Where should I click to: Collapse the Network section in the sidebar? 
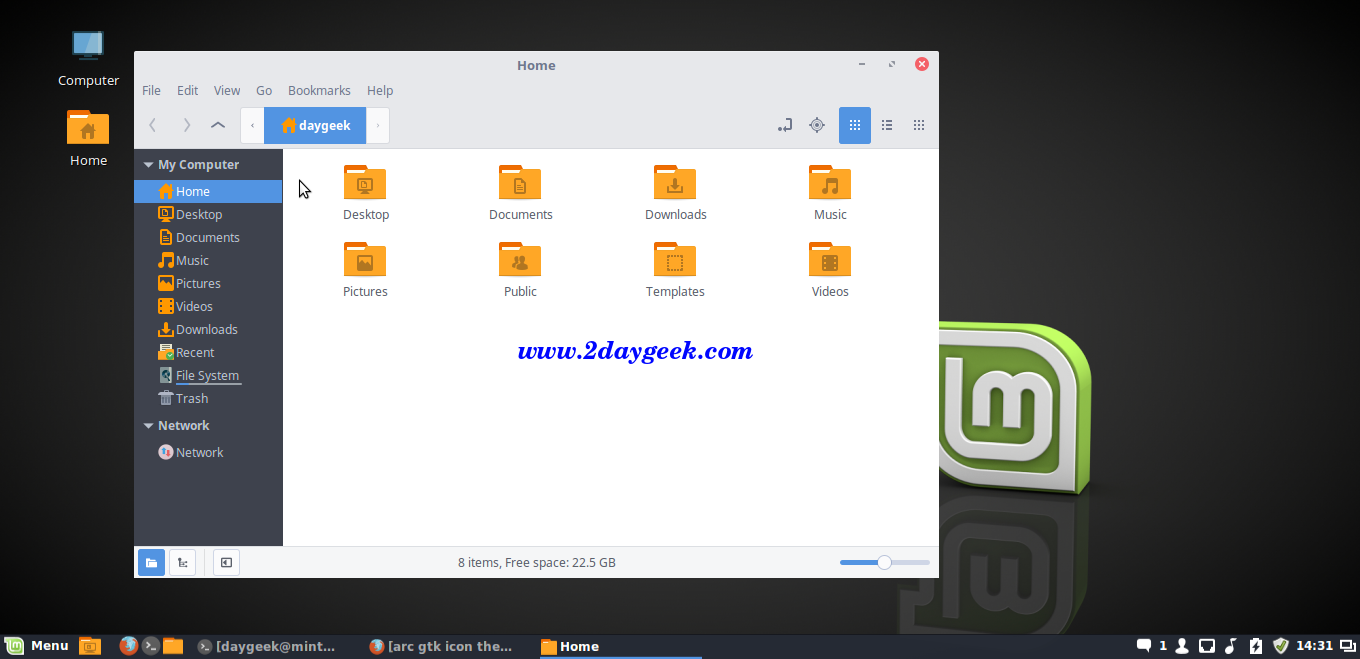click(149, 426)
